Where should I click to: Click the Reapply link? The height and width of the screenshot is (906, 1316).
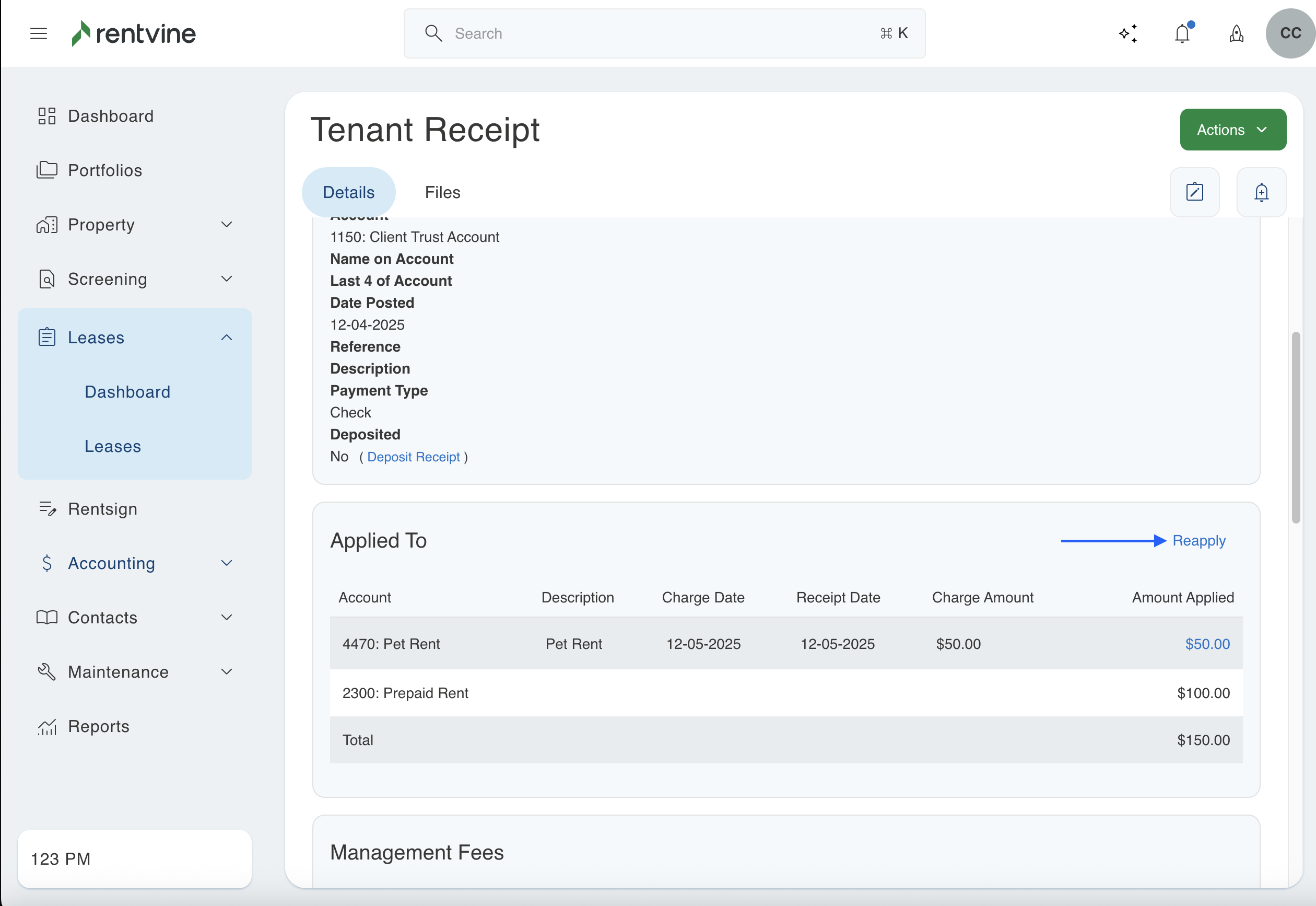click(x=1198, y=540)
